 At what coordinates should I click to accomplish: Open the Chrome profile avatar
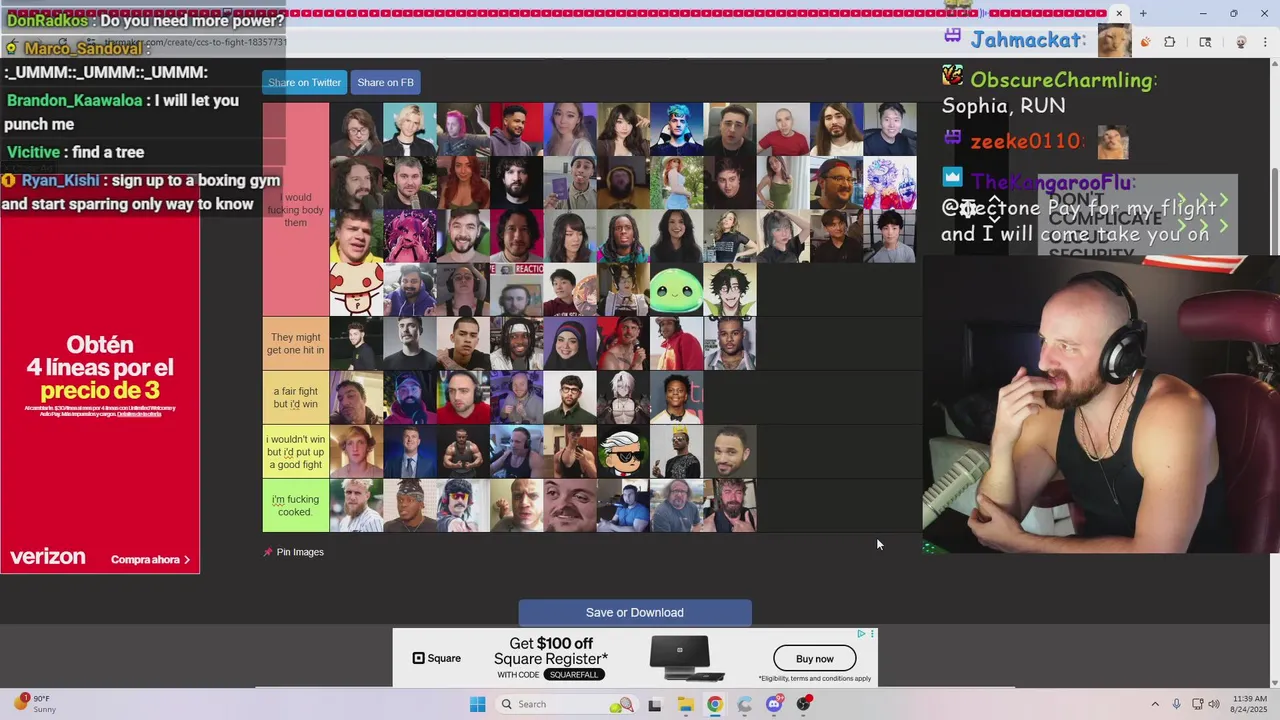point(1241,42)
